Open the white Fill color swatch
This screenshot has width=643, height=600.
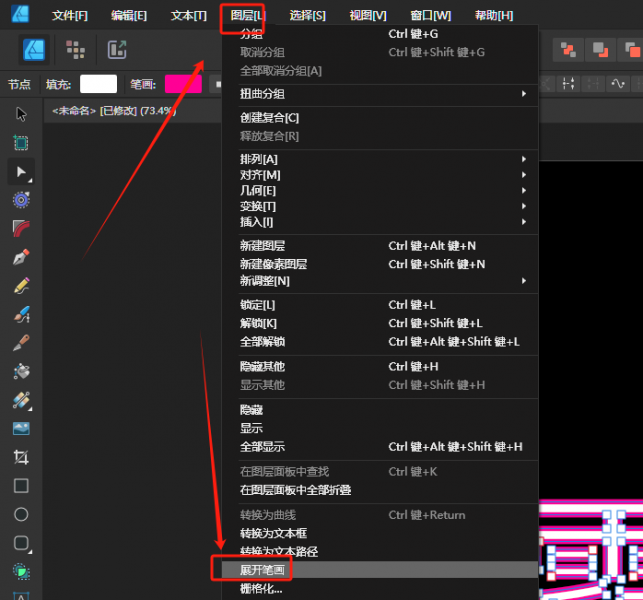[x=98, y=84]
